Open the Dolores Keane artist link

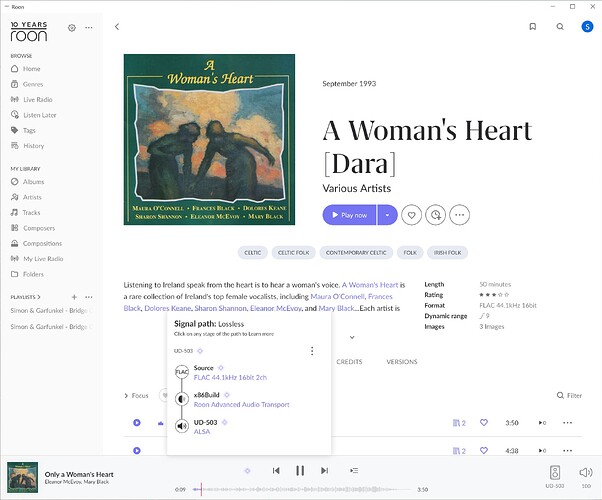tap(167, 308)
